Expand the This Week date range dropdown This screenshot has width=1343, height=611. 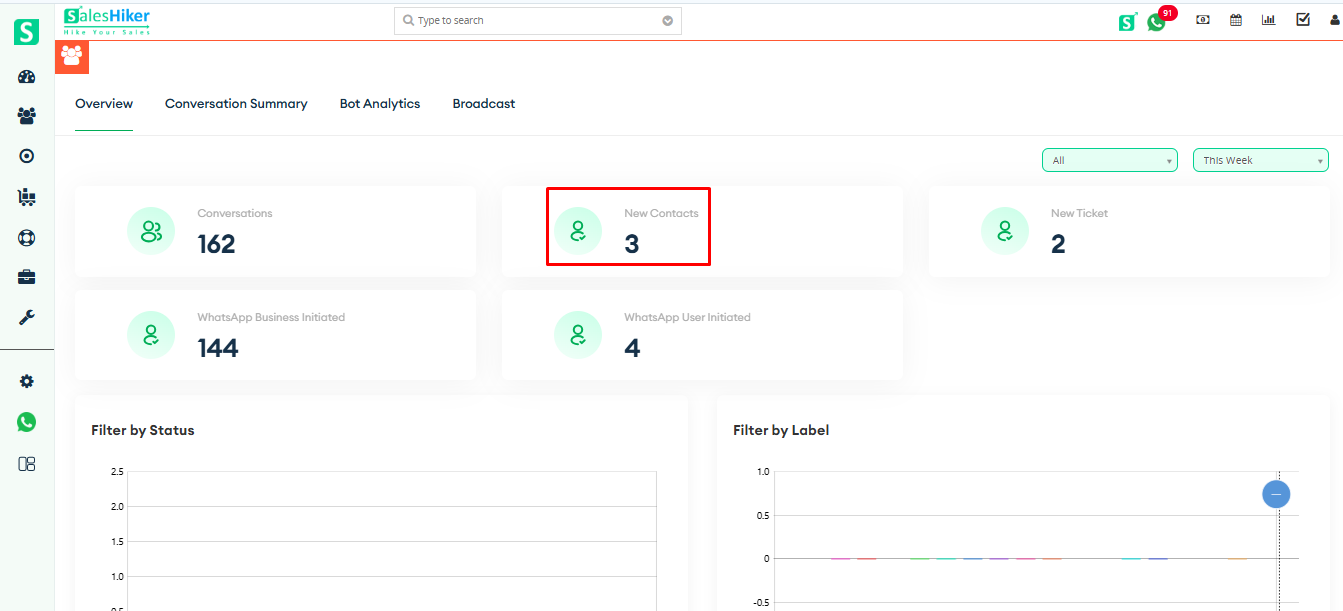pyautogui.click(x=1260, y=159)
